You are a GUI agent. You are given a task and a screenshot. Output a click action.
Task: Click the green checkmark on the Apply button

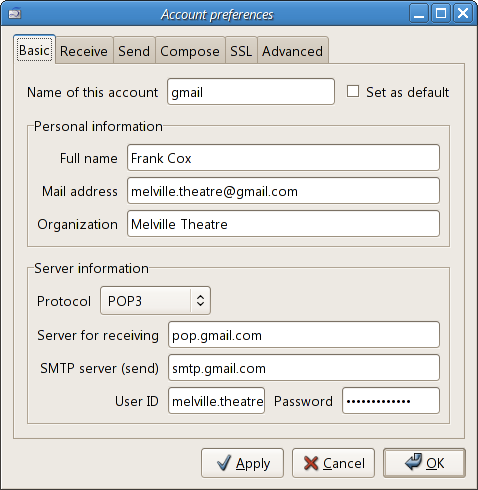[223, 463]
